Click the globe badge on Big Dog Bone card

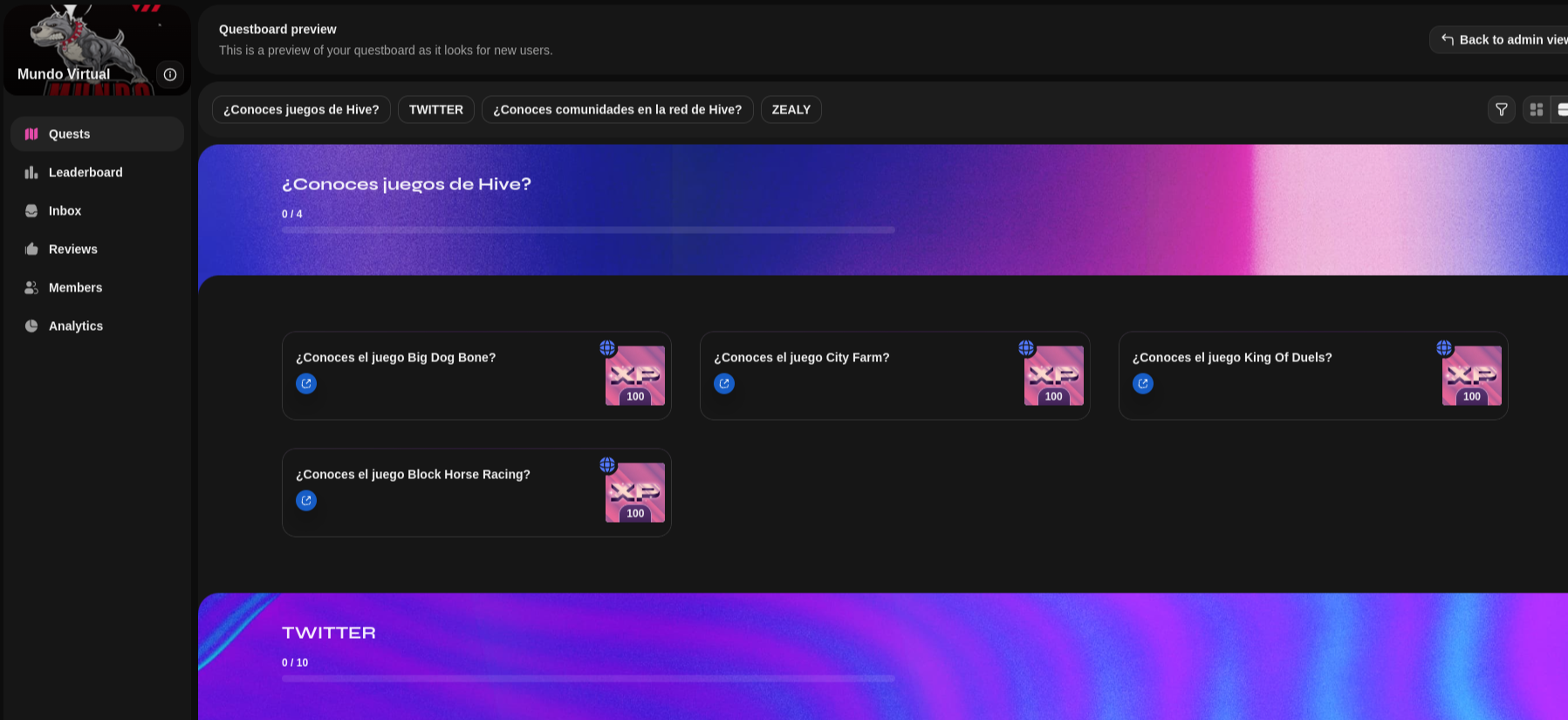coord(607,348)
